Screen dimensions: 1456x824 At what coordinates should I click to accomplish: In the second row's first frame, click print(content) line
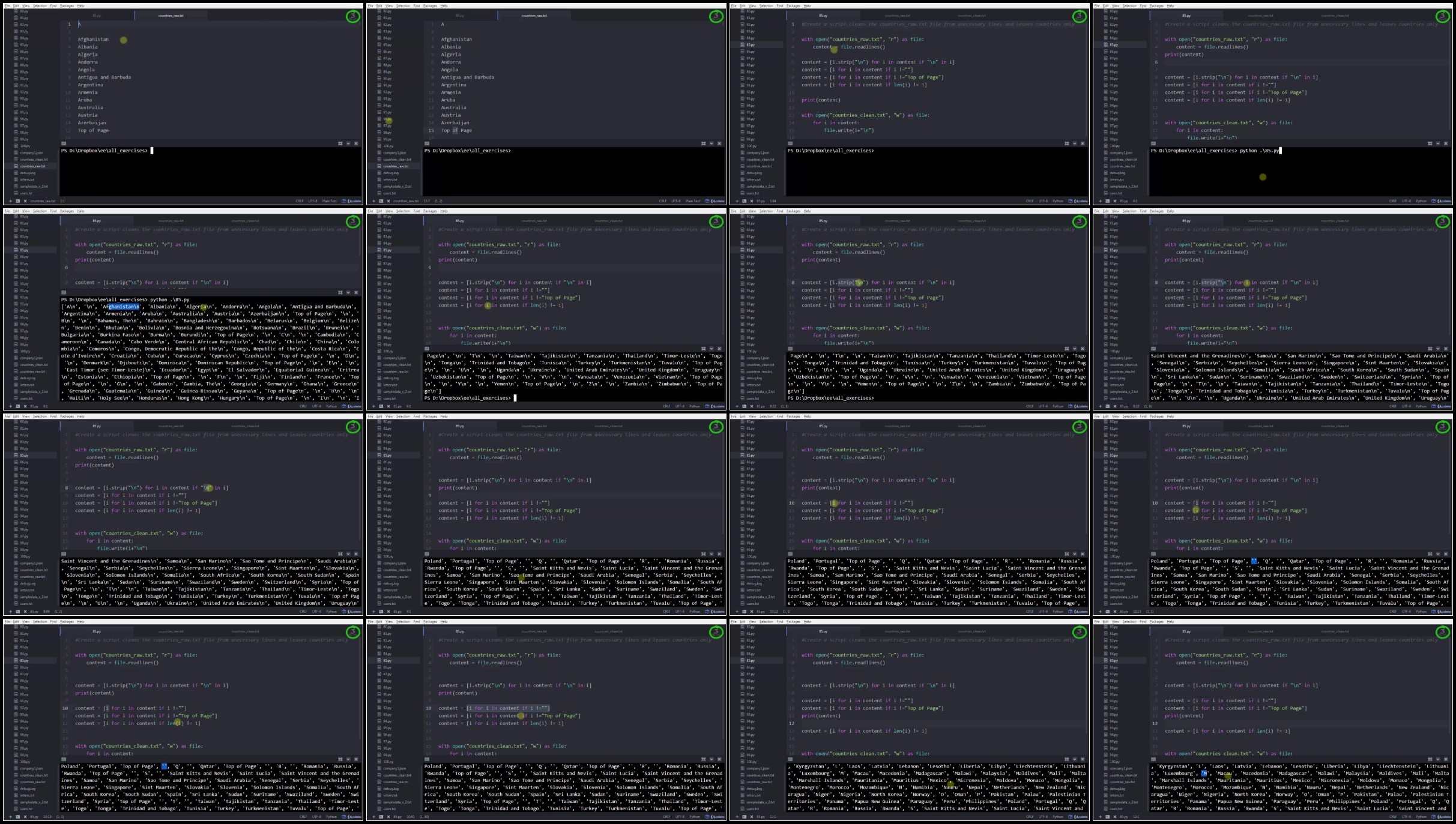(94, 260)
